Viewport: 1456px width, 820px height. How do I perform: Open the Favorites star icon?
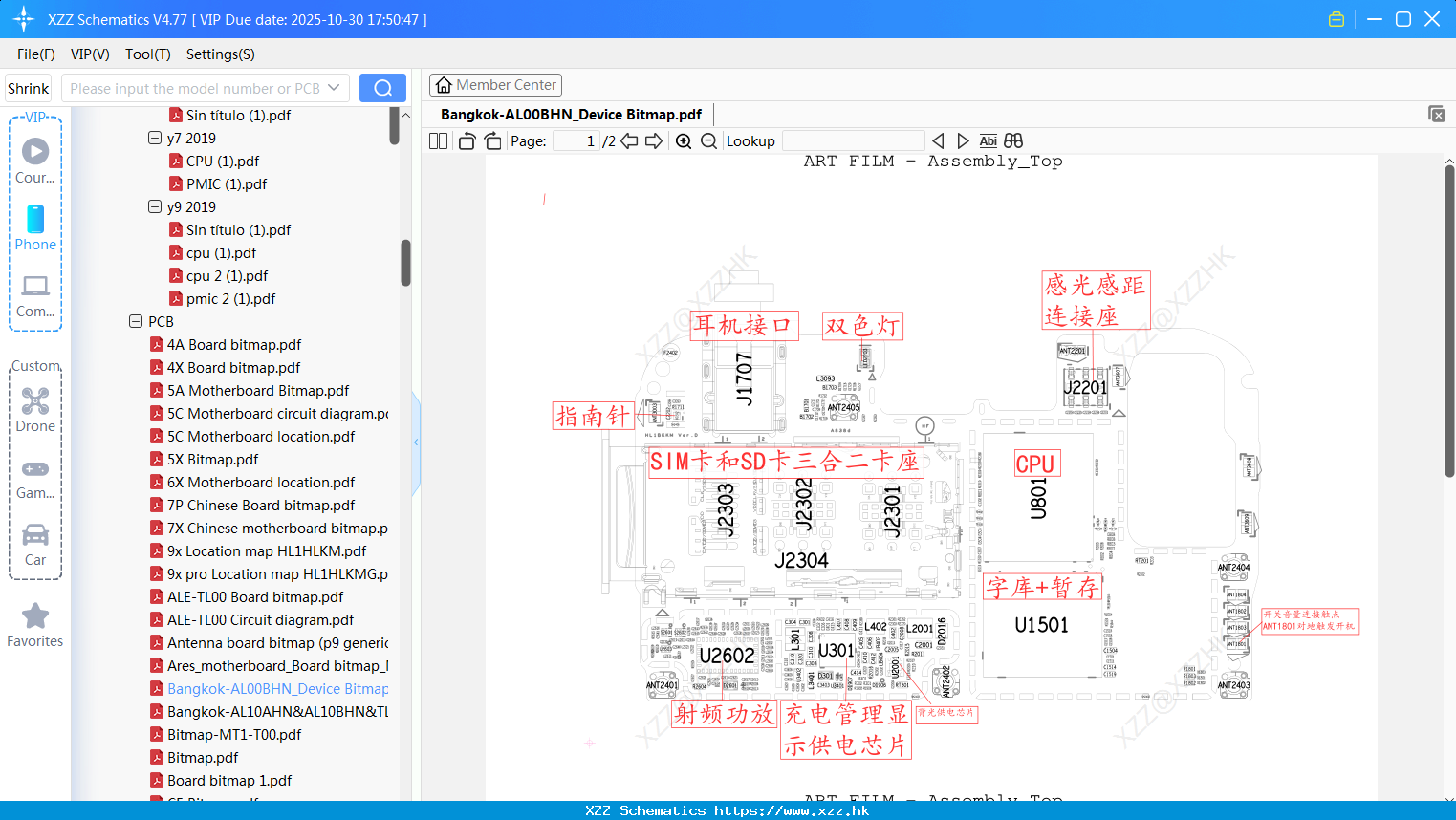35,615
